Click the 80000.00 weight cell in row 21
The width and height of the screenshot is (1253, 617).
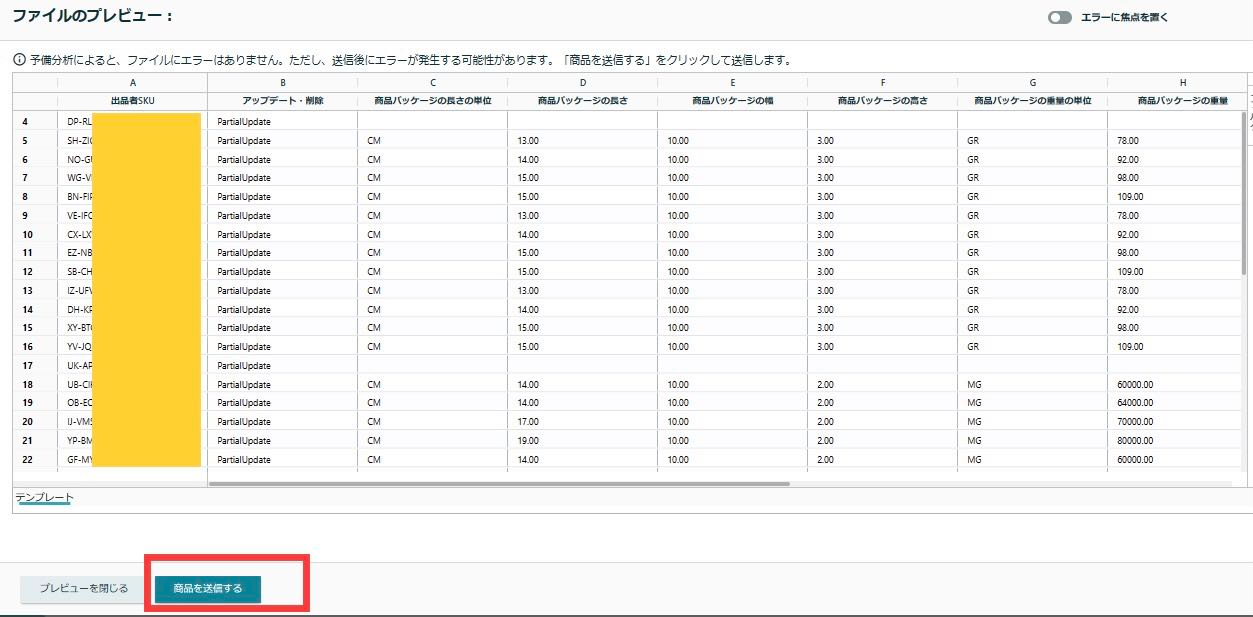[x=1135, y=441]
